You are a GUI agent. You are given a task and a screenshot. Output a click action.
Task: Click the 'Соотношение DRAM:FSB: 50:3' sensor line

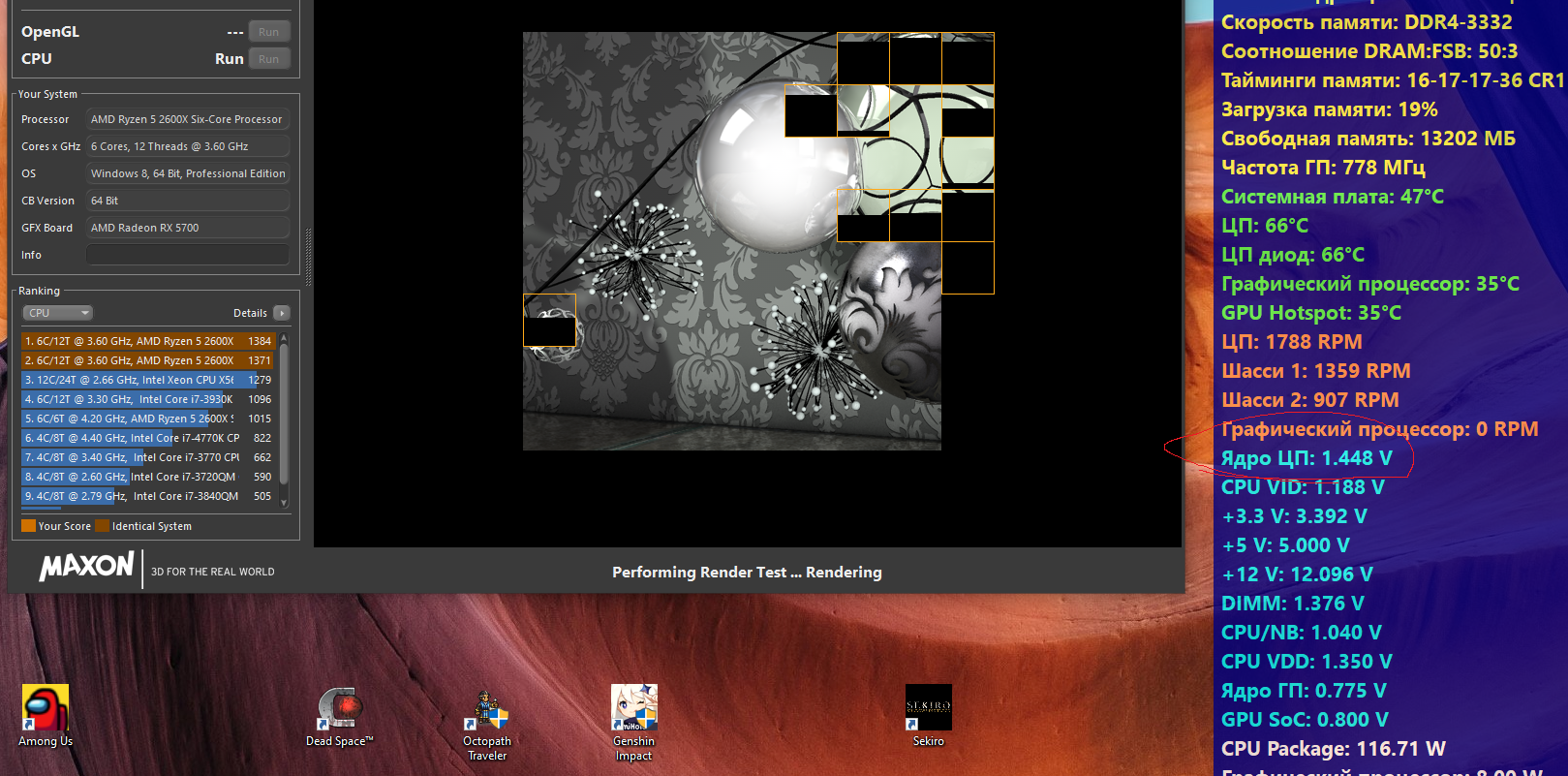pyautogui.click(x=1369, y=51)
